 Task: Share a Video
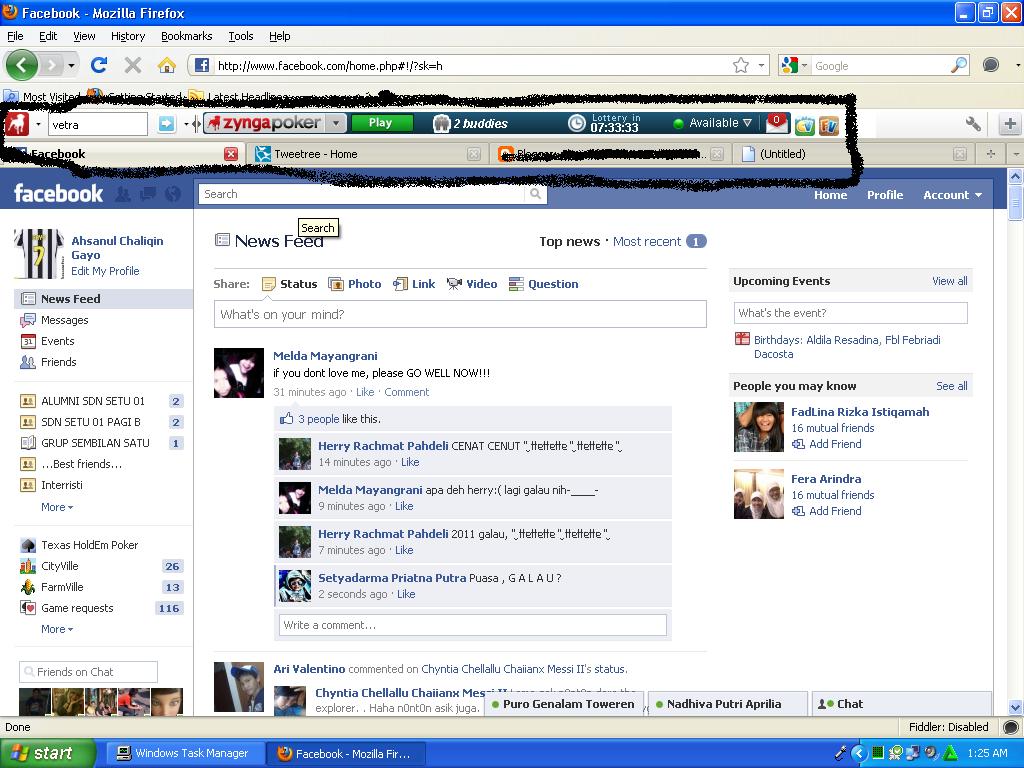click(472, 284)
